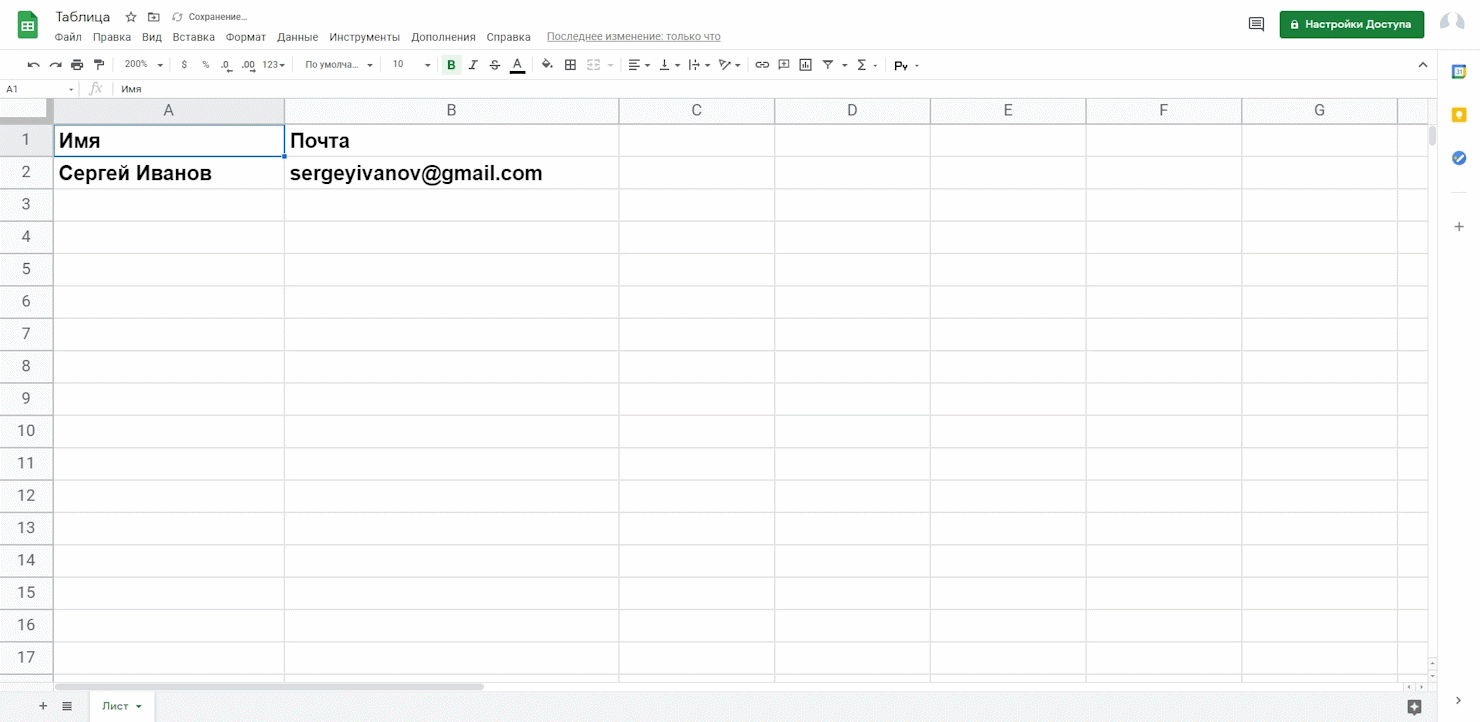This screenshot has width=1480, height=722.
Task: Open the Дополнения menu
Action: point(443,37)
